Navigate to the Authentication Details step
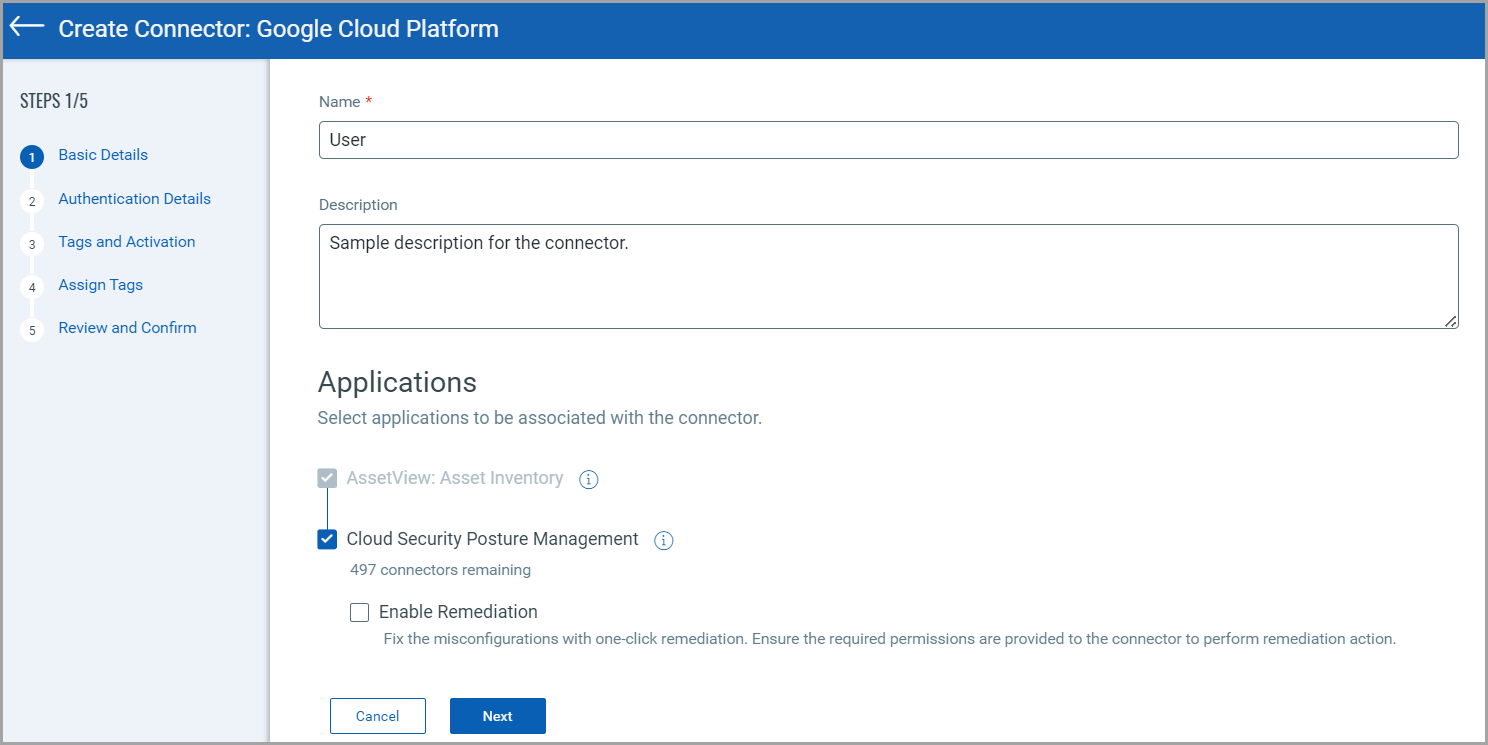The width and height of the screenshot is (1488, 745). pos(134,198)
